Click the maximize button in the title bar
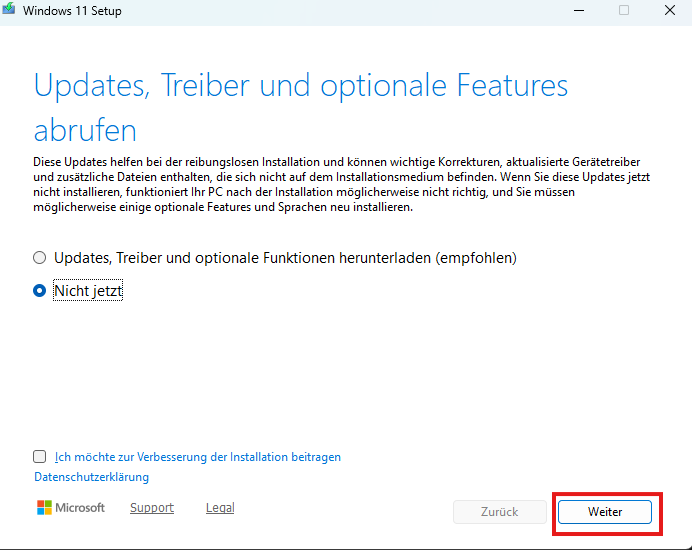 (x=624, y=10)
